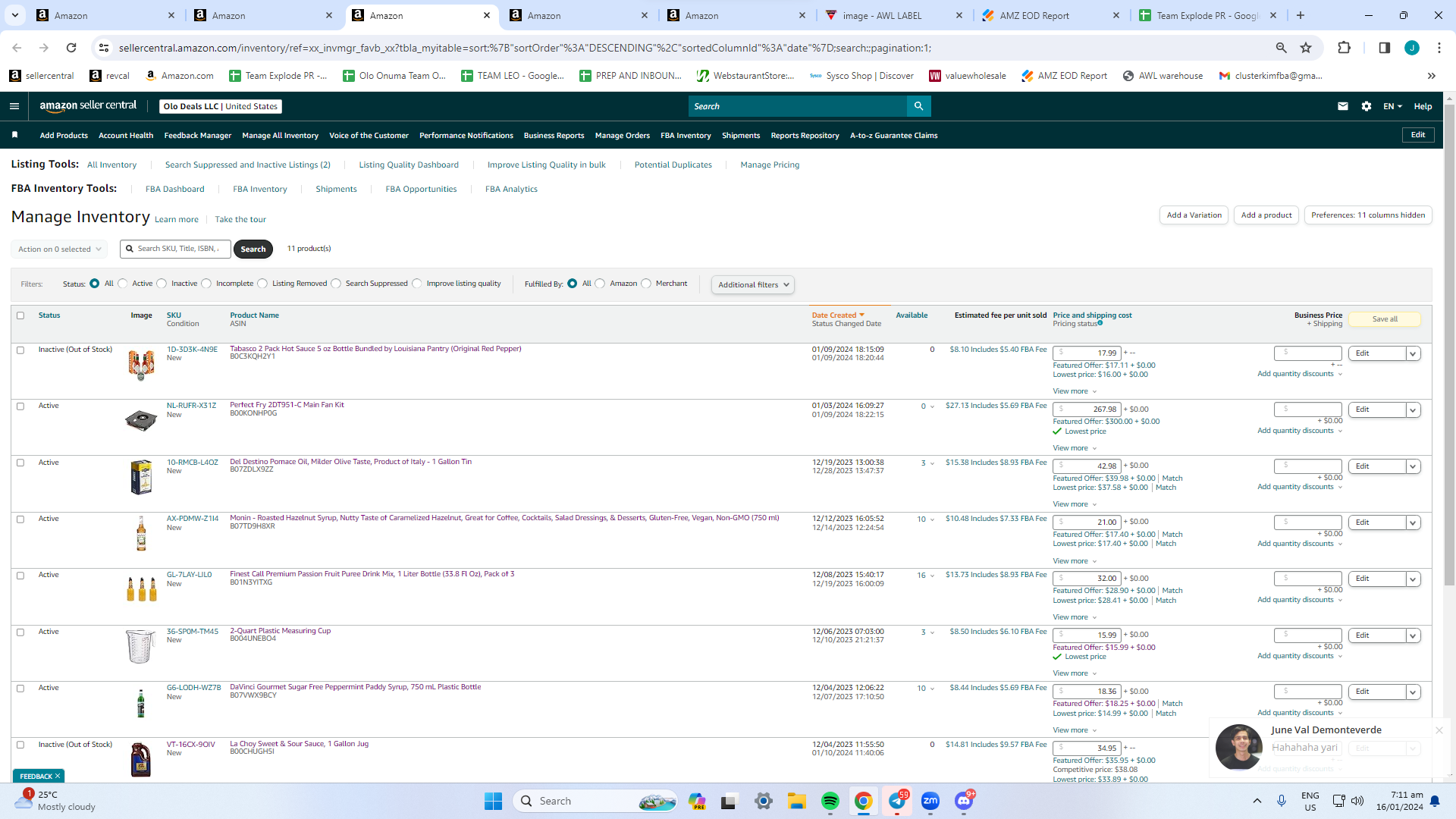
Task: Dismiss the June Val Demonteverde notification
Action: 1439,730
